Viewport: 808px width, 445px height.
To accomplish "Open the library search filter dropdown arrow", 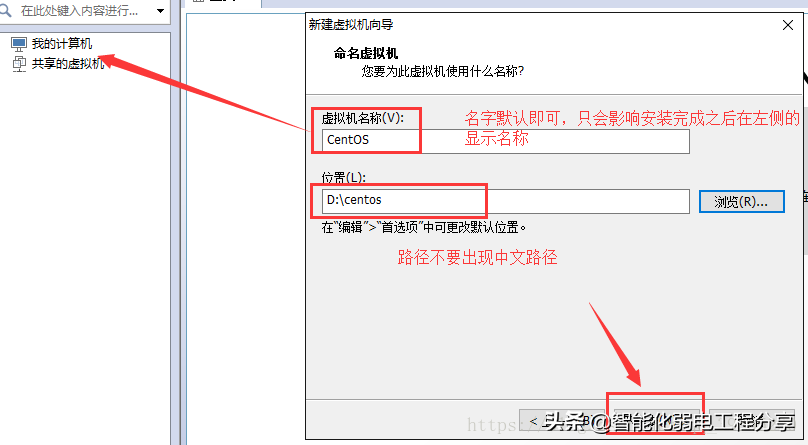I will coord(160,11).
